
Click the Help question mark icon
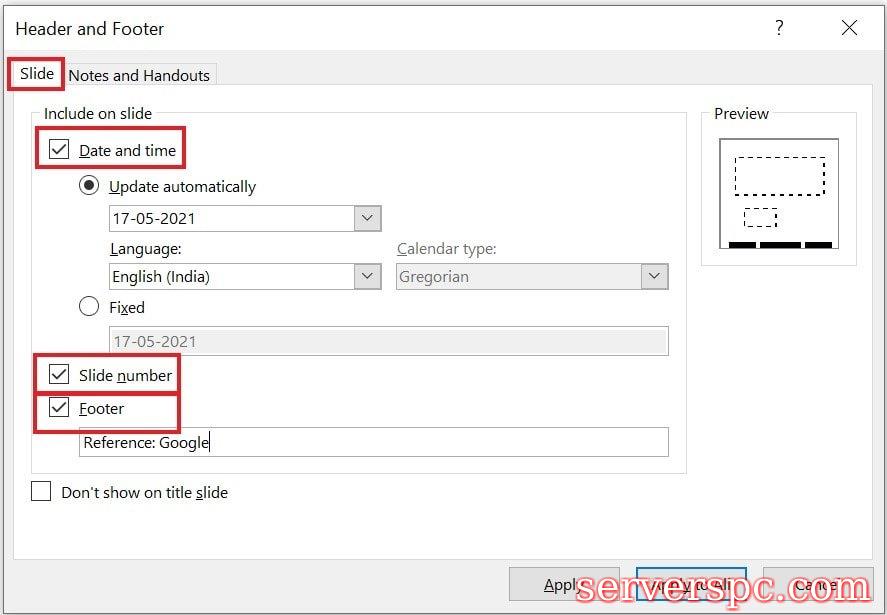(780, 28)
